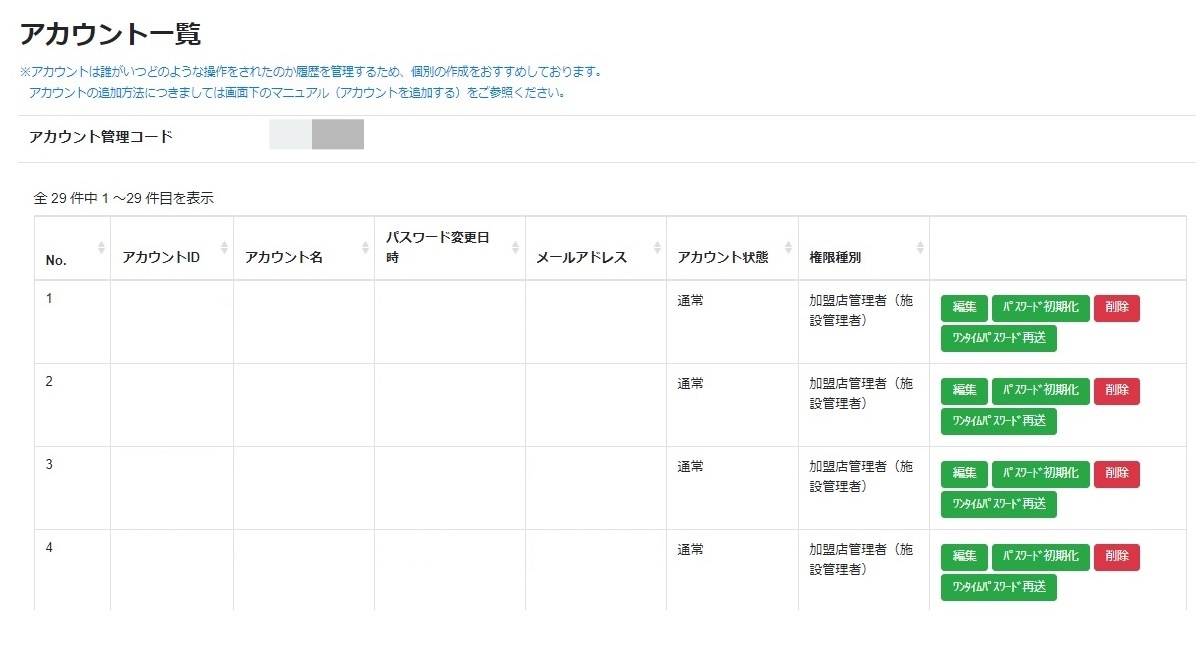1196x645 pixels.
Task: Click 加盟店管理者 permission text in row 1
Action: point(861,310)
